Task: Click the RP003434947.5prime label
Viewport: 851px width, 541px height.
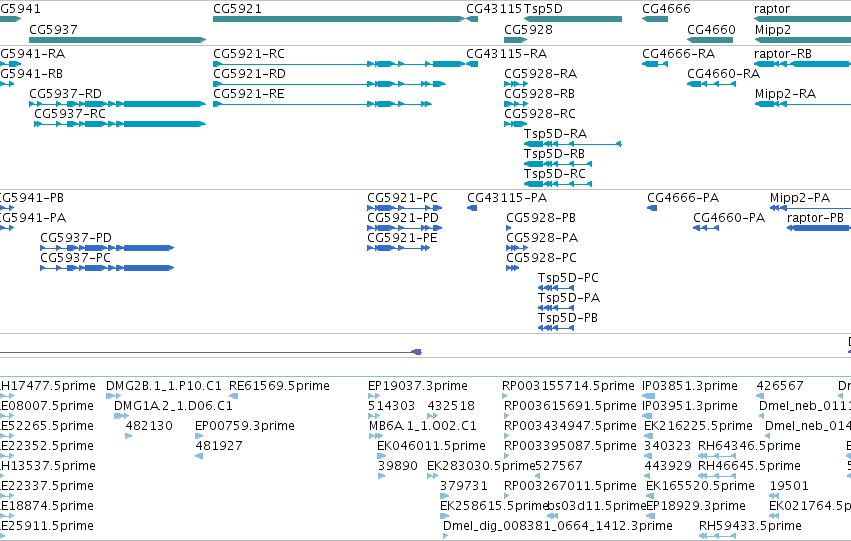Action: [570, 425]
